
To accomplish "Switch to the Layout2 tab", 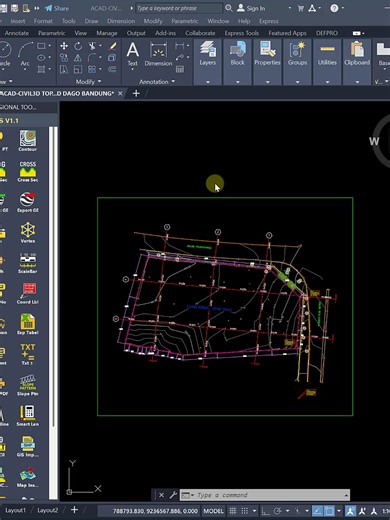I will (x=47, y=510).
